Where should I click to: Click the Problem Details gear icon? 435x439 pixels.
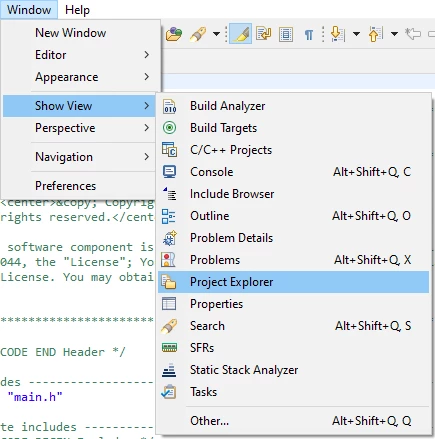click(169, 238)
